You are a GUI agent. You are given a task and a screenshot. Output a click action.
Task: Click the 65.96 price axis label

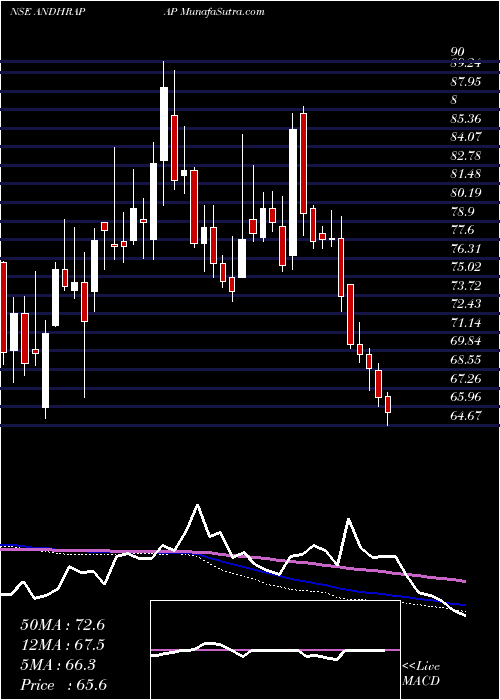point(466,396)
